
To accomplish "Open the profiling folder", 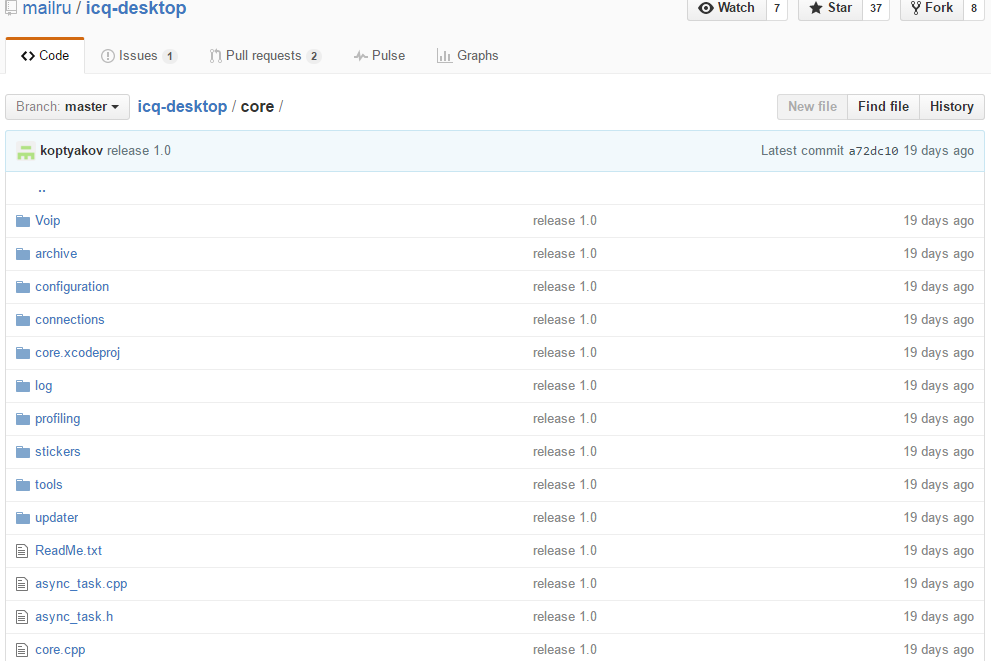I will tap(58, 418).
